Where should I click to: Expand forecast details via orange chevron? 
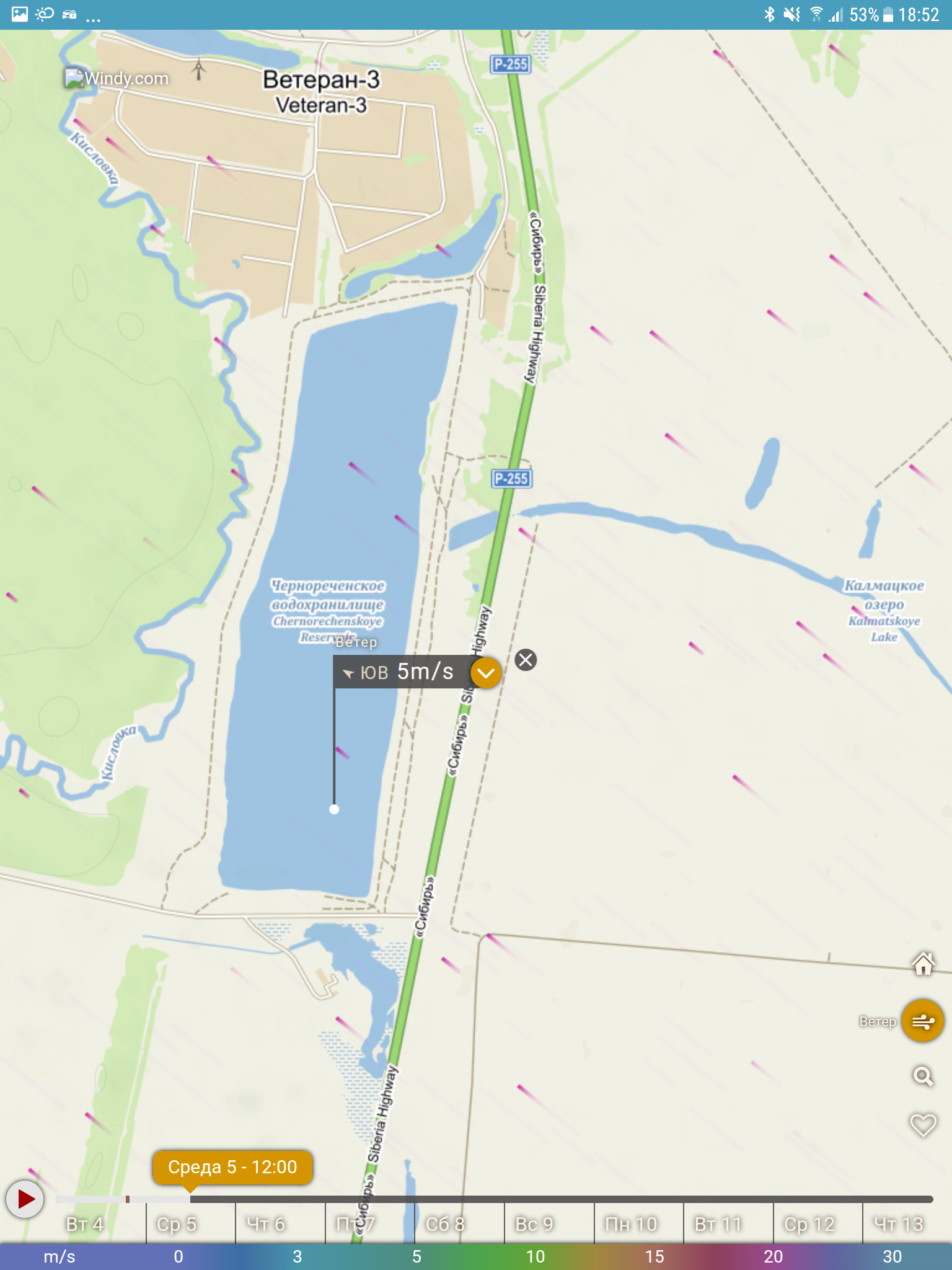[486, 673]
